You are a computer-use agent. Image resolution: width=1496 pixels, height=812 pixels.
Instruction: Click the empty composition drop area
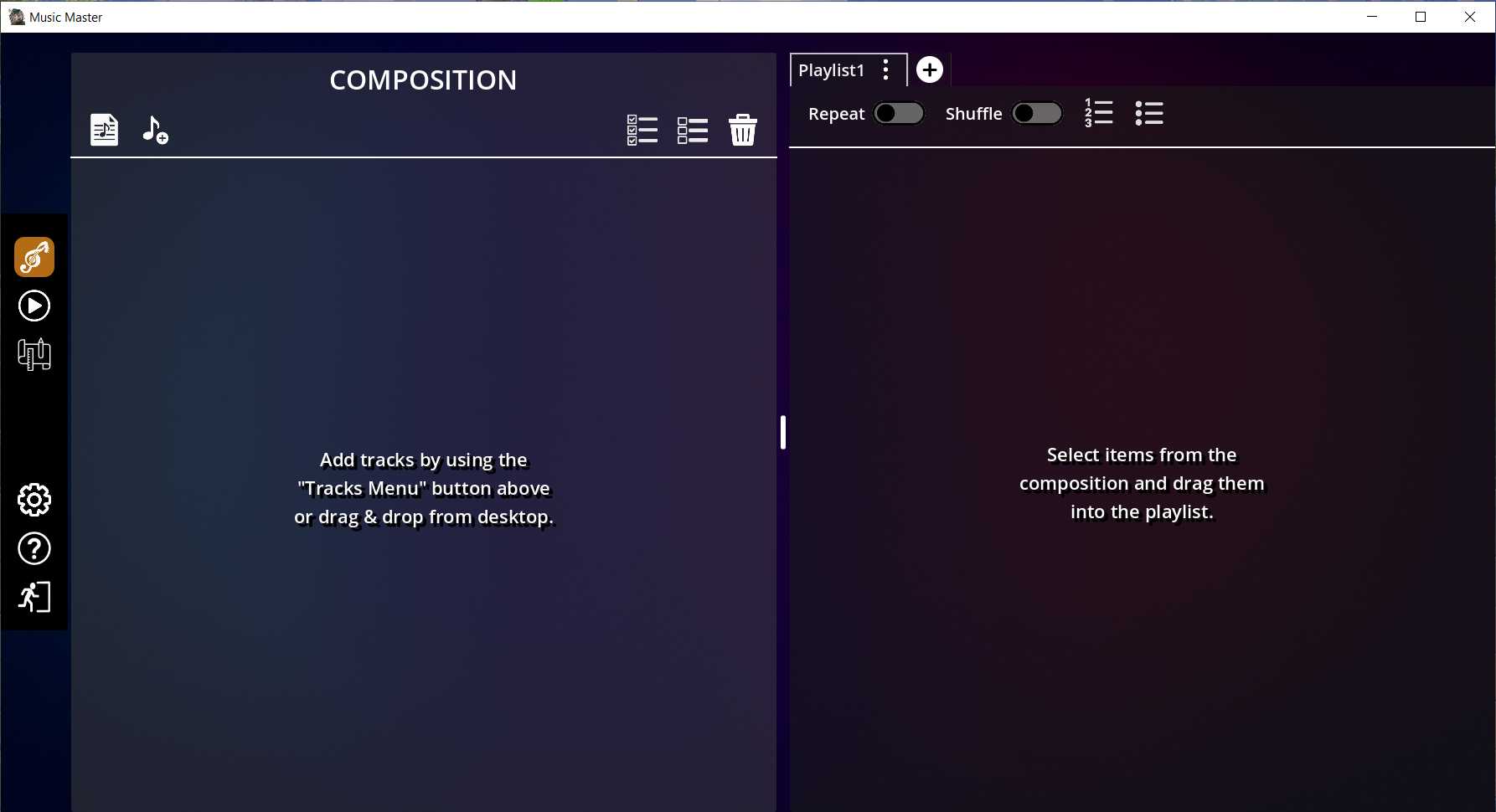pyautogui.click(x=424, y=335)
